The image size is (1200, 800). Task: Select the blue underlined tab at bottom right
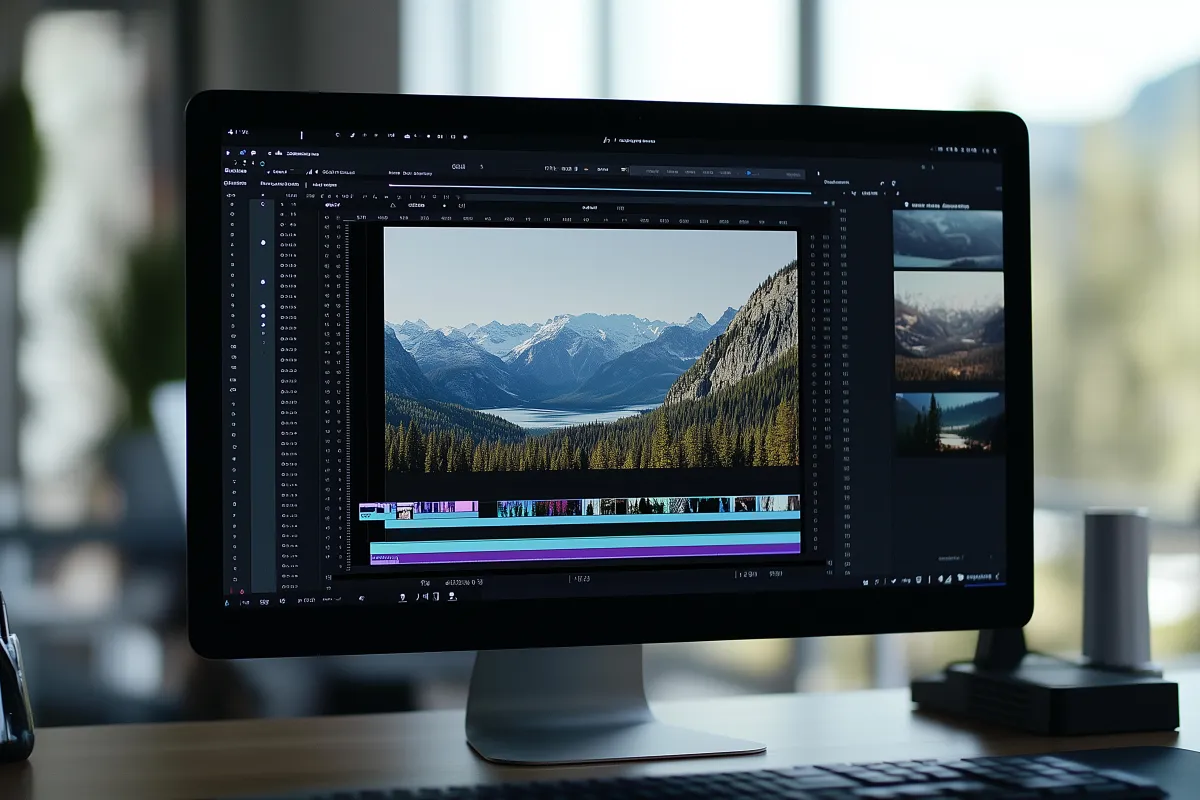980,579
